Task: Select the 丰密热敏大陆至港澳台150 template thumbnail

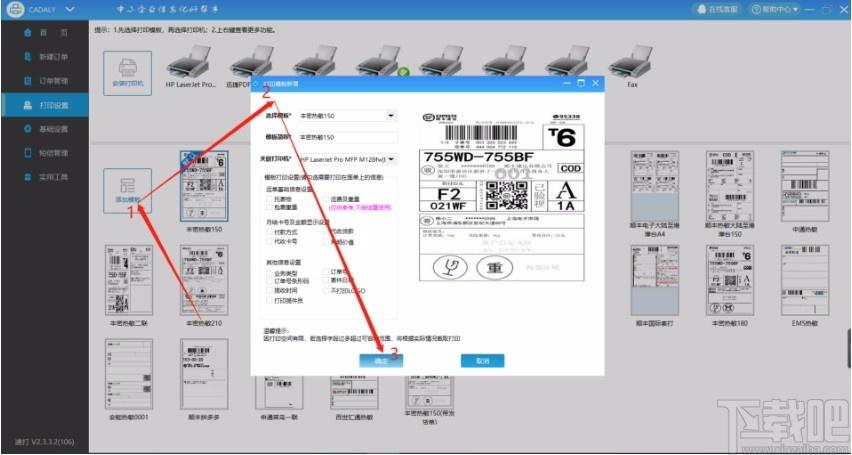Action: [x=730, y=186]
